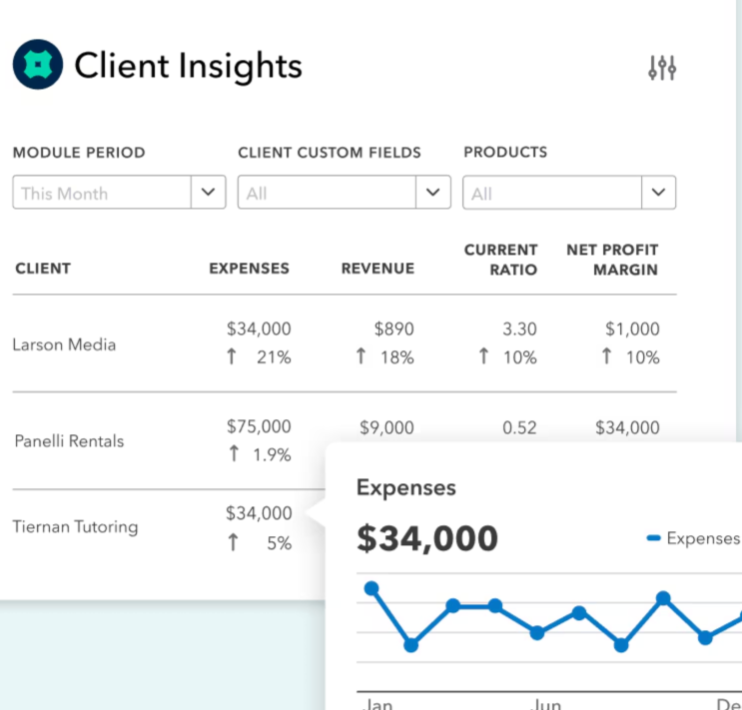
Task: Select Panelli Rentals expenses $75,000 value
Action: (x=259, y=426)
